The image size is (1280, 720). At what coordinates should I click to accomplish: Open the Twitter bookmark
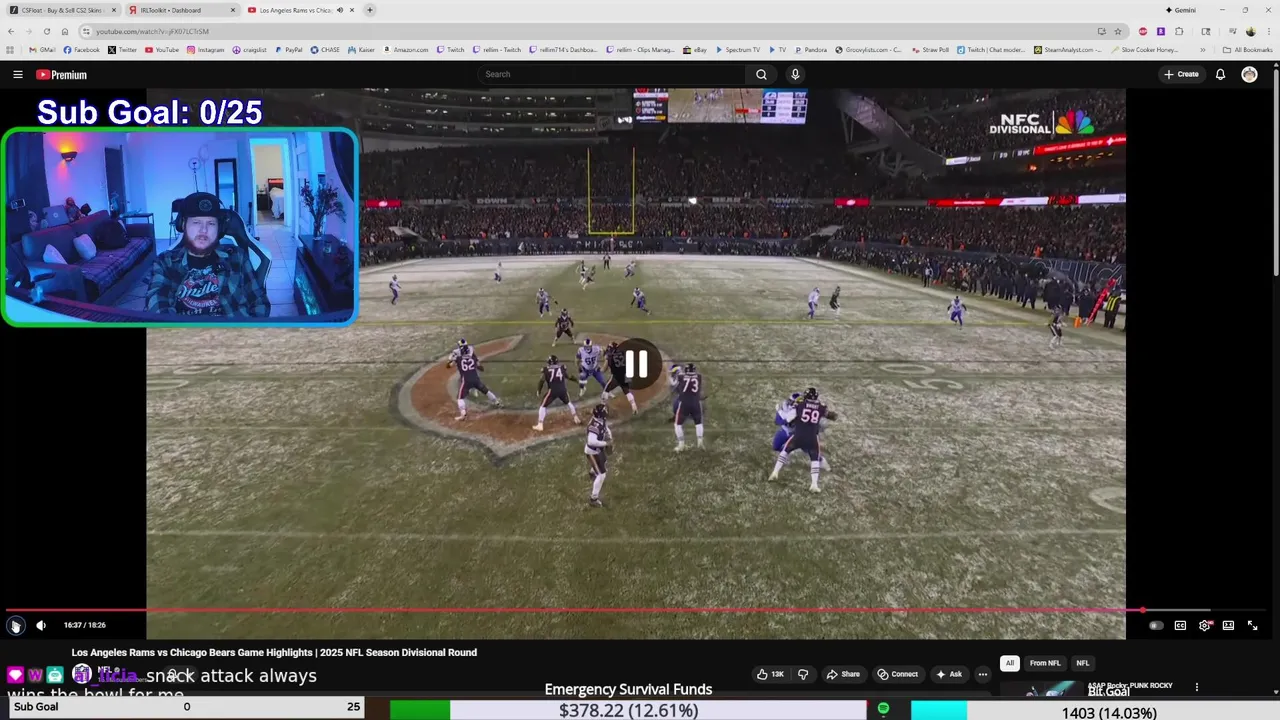pos(122,49)
